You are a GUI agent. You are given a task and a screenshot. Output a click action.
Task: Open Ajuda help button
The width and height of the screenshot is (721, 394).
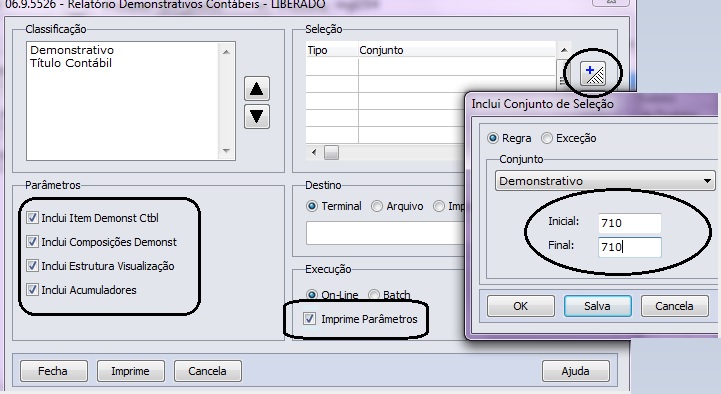[576, 371]
